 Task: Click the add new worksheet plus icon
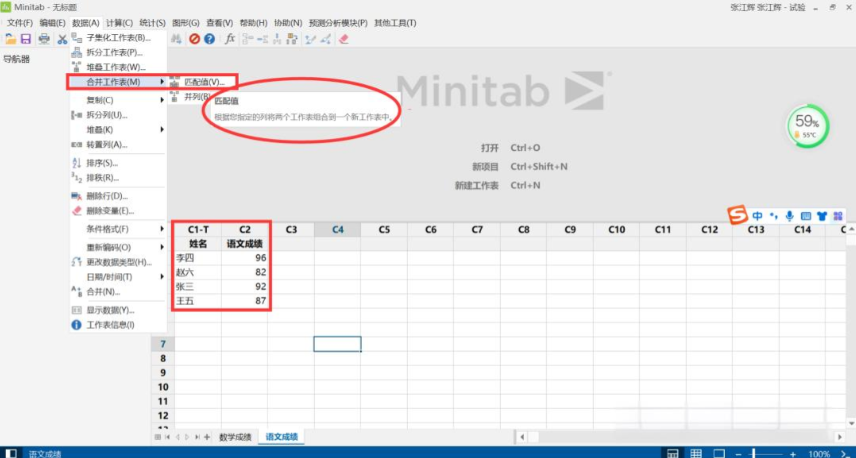coord(206,437)
